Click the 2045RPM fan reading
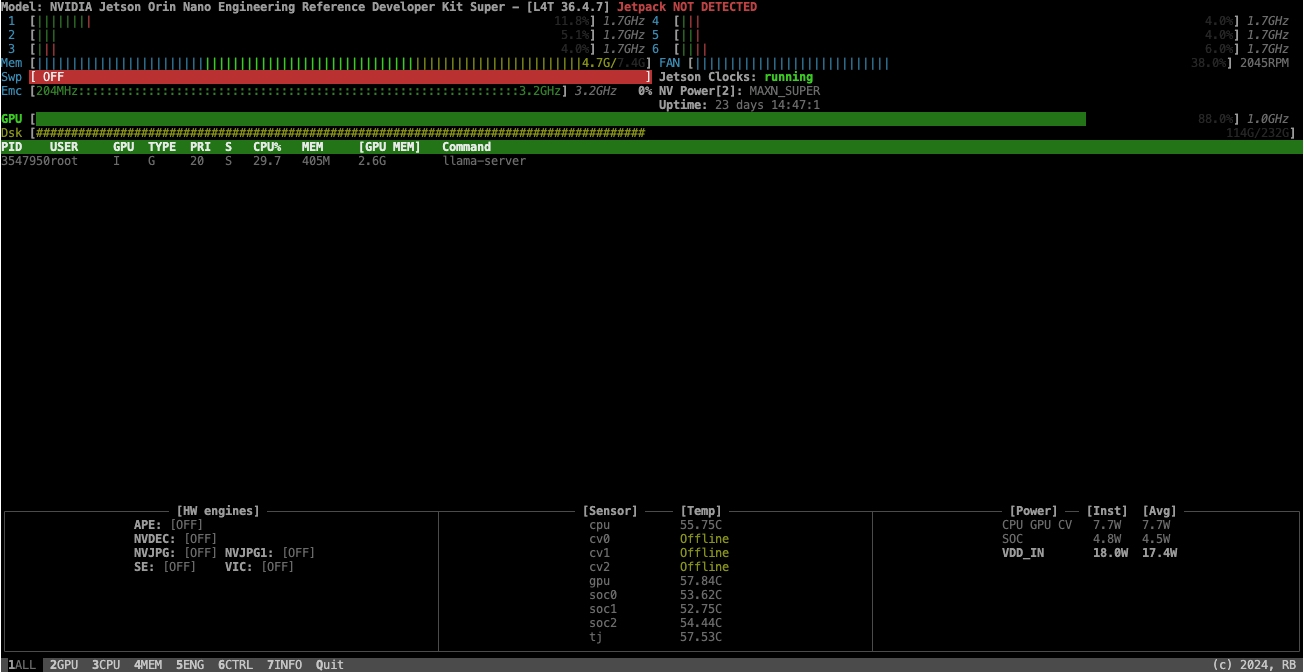 click(x=1264, y=63)
